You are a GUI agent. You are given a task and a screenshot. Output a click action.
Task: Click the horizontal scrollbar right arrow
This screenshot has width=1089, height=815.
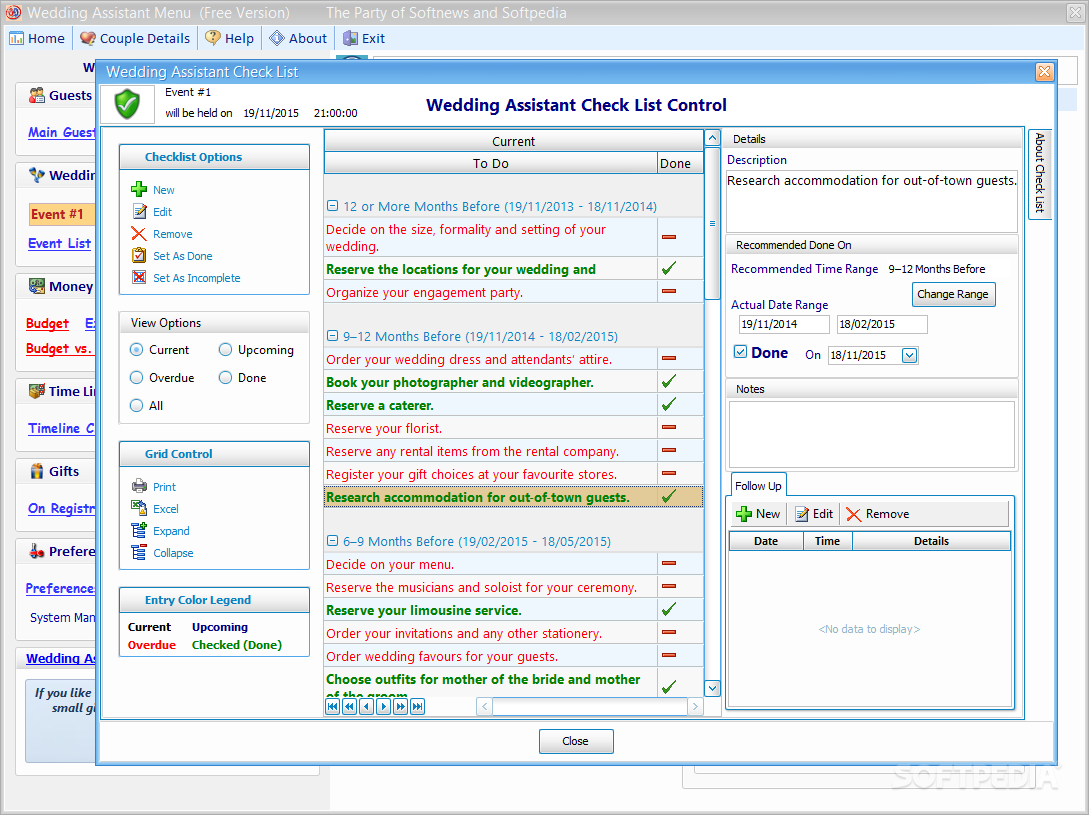[695, 707]
